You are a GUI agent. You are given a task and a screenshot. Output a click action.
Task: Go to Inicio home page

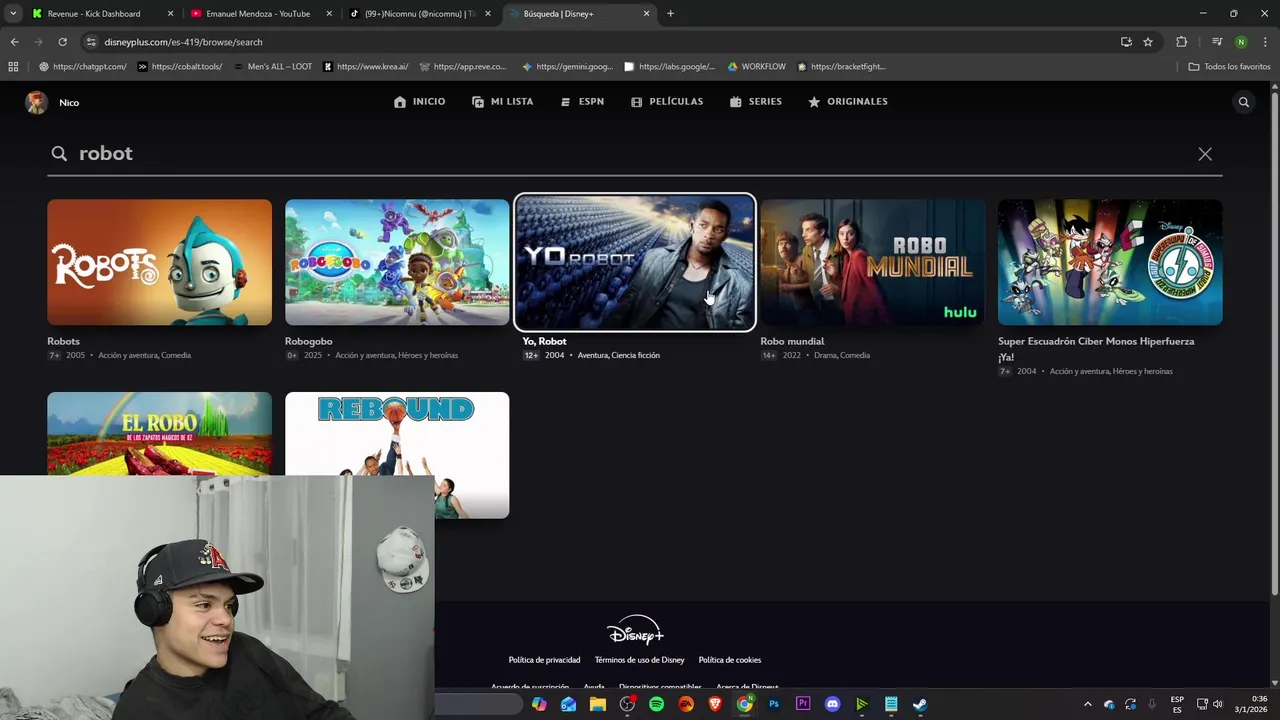419,102
